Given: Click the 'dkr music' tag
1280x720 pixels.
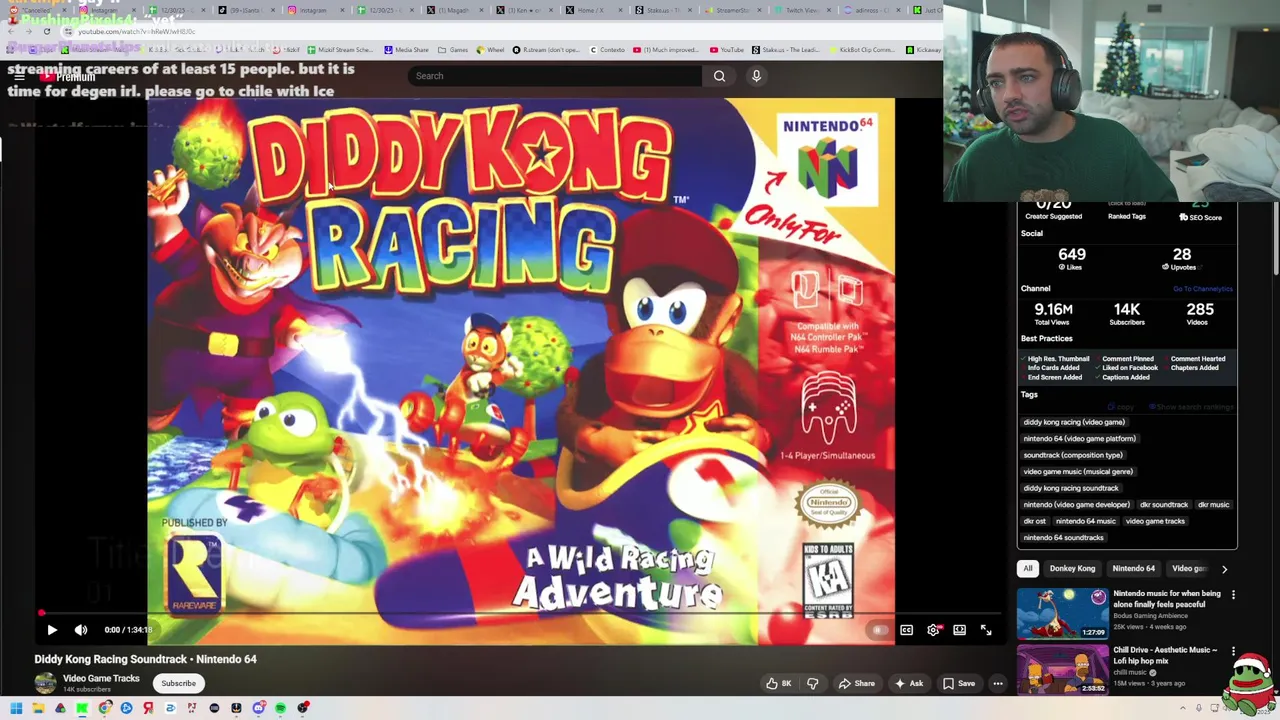Looking at the screenshot, I should point(1213,505).
